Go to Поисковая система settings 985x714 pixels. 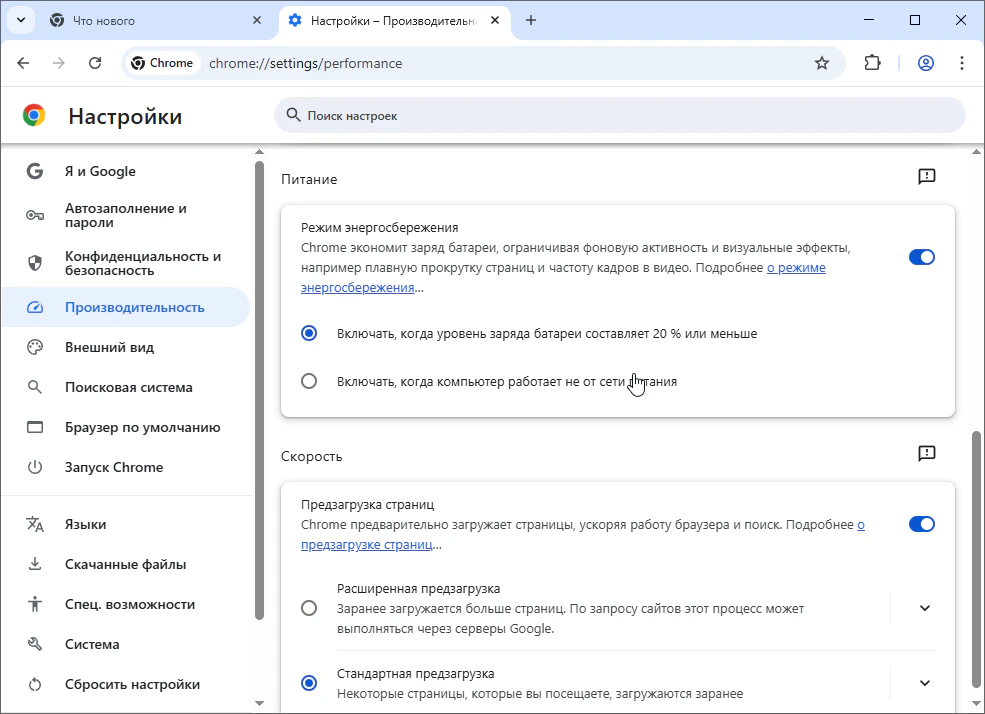[128, 388]
